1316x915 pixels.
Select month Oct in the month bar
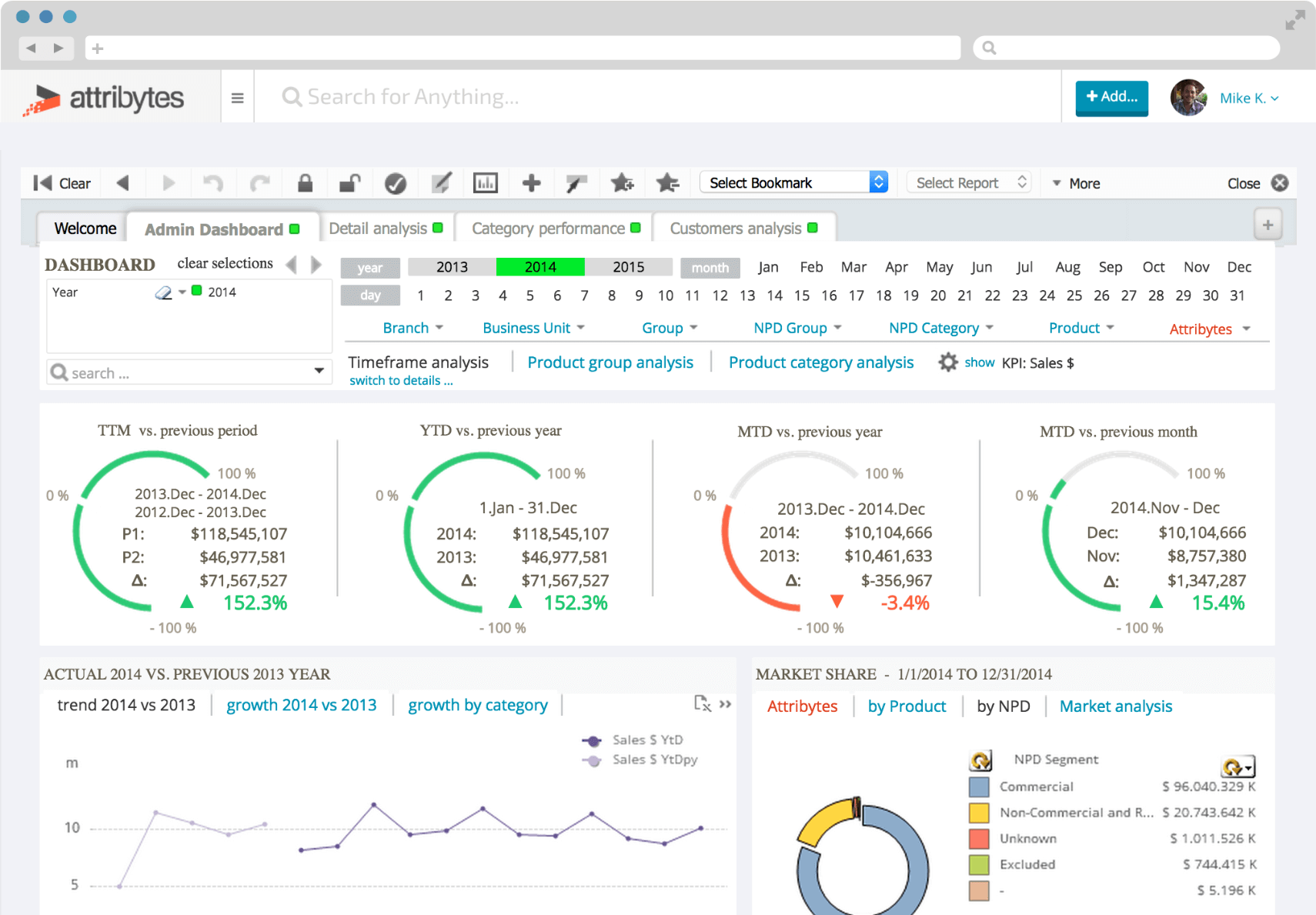(1154, 267)
